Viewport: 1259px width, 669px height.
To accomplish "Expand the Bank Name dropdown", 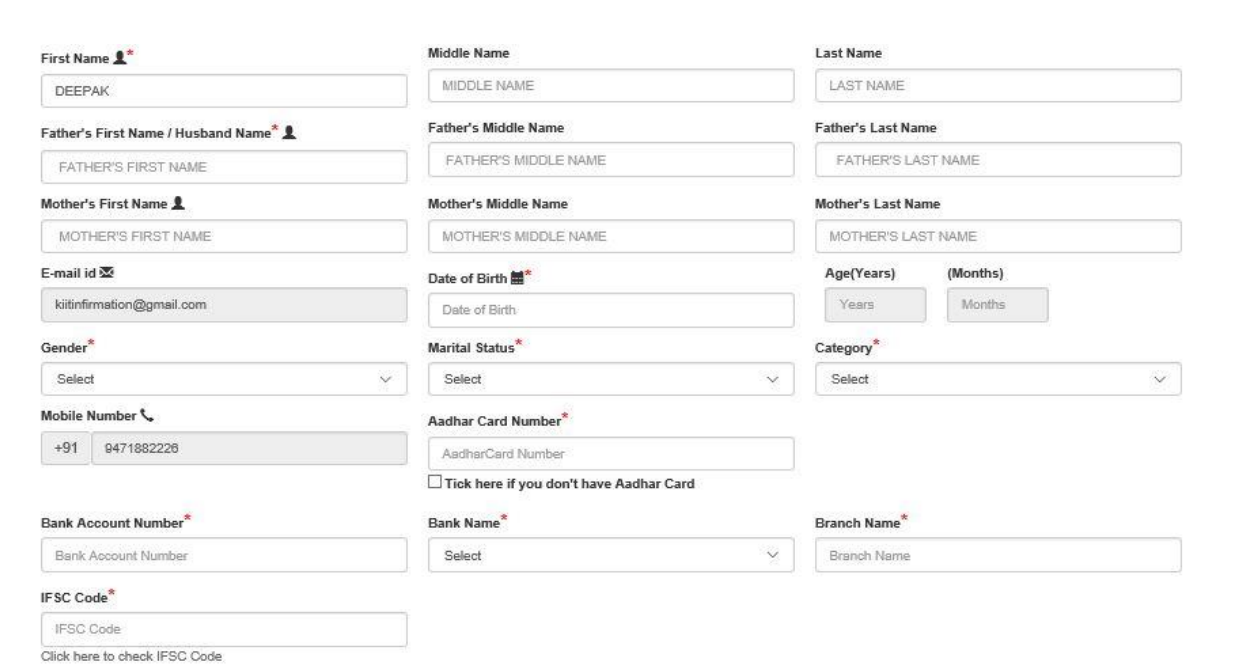I will (x=610, y=555).
